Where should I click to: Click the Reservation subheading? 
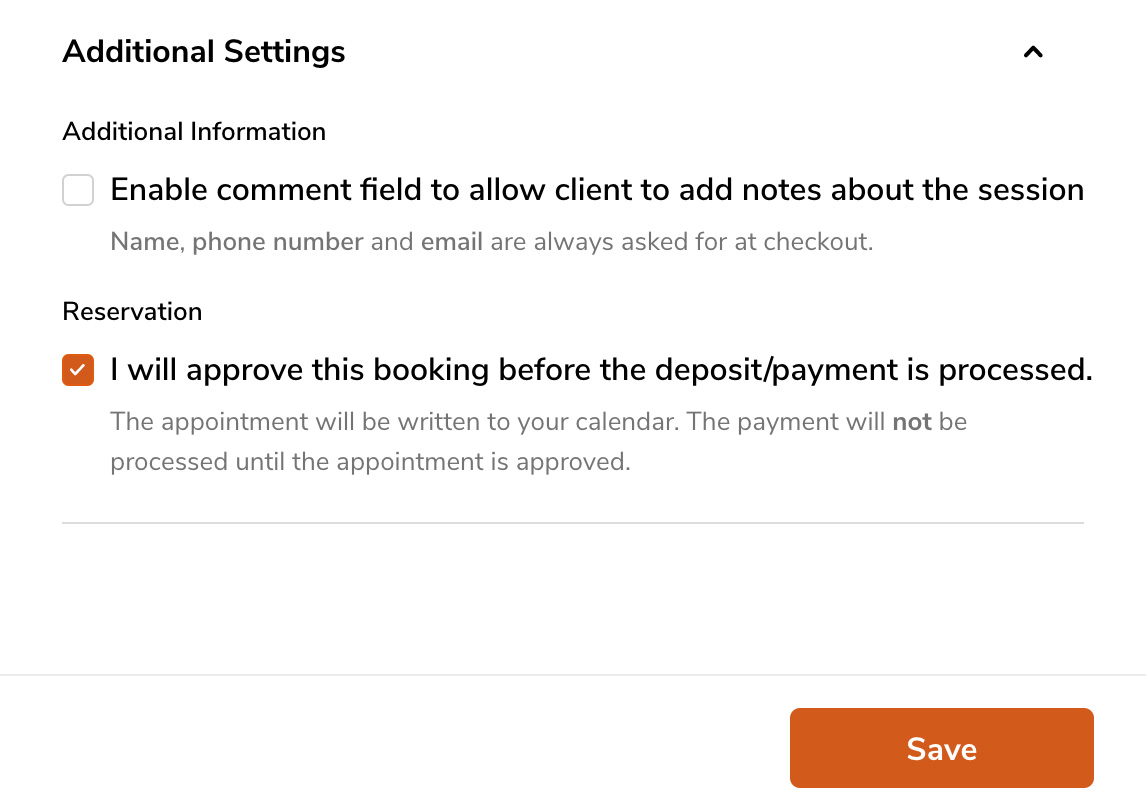click(132, 311)
